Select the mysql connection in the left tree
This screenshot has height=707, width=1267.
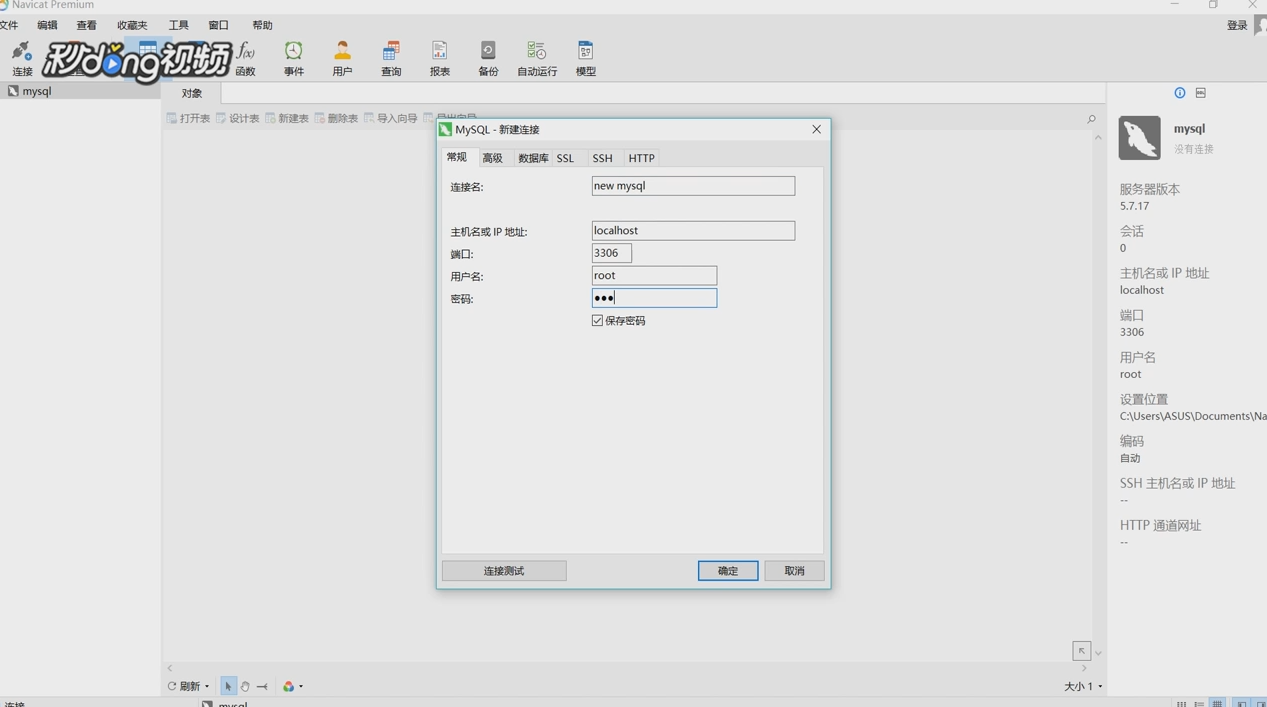(80, 91)
